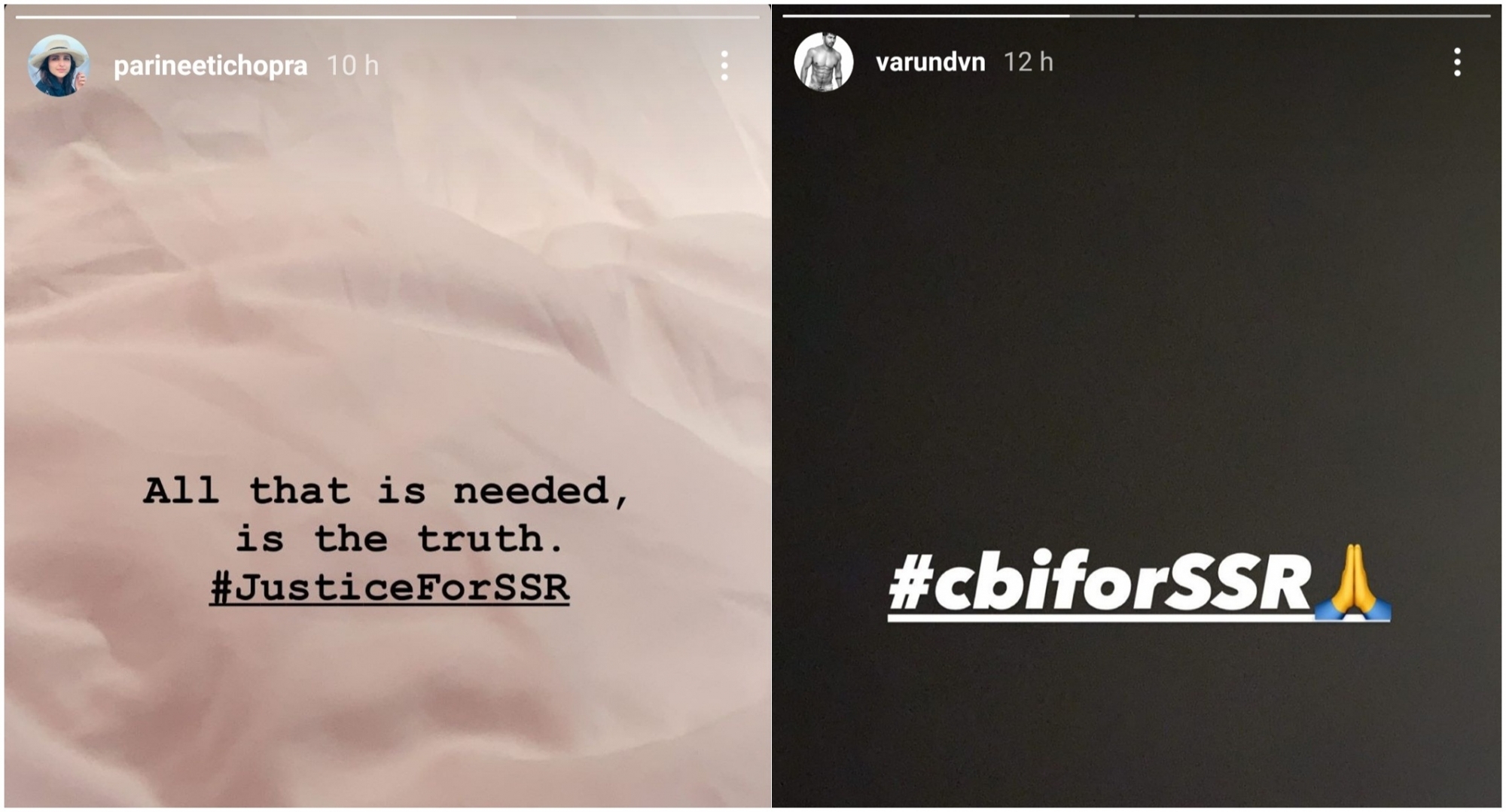The image size is (1506, 812).
Task: Click the varundvn username
Action: [x=930, y=62]
